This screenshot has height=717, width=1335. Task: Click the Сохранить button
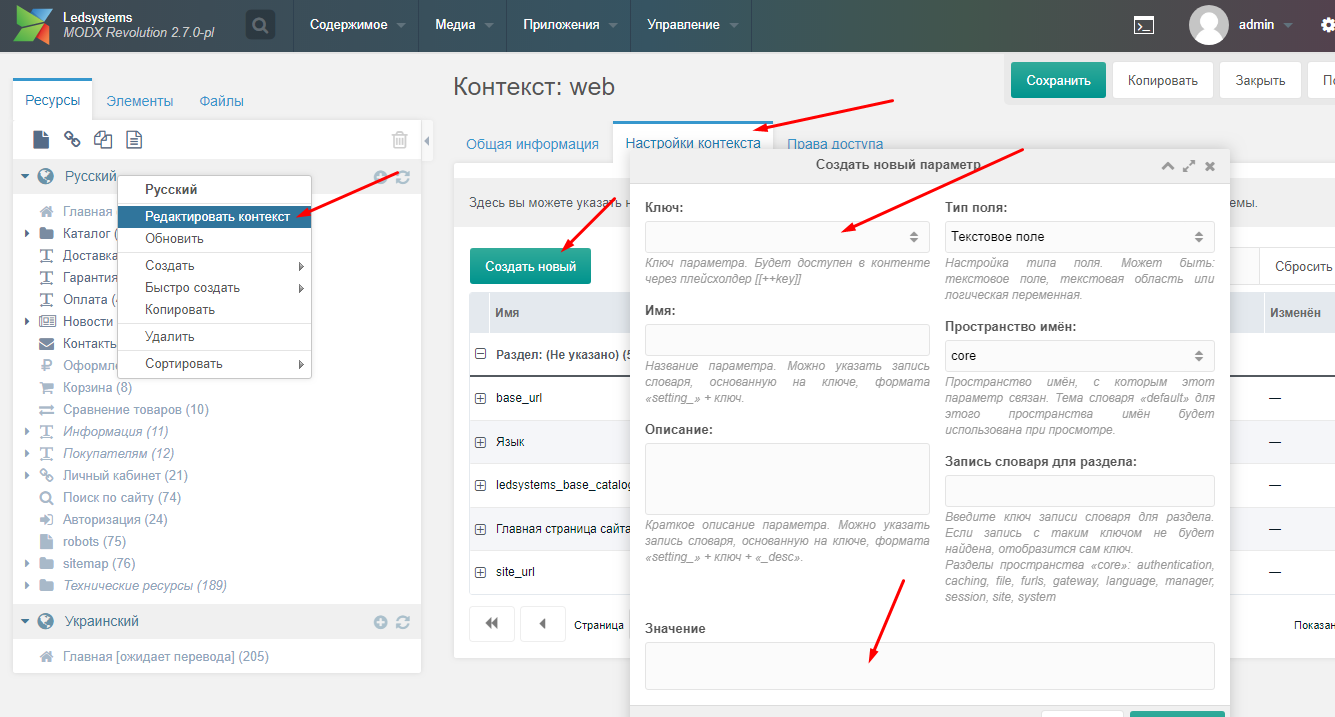click(x=1058, y=81)
